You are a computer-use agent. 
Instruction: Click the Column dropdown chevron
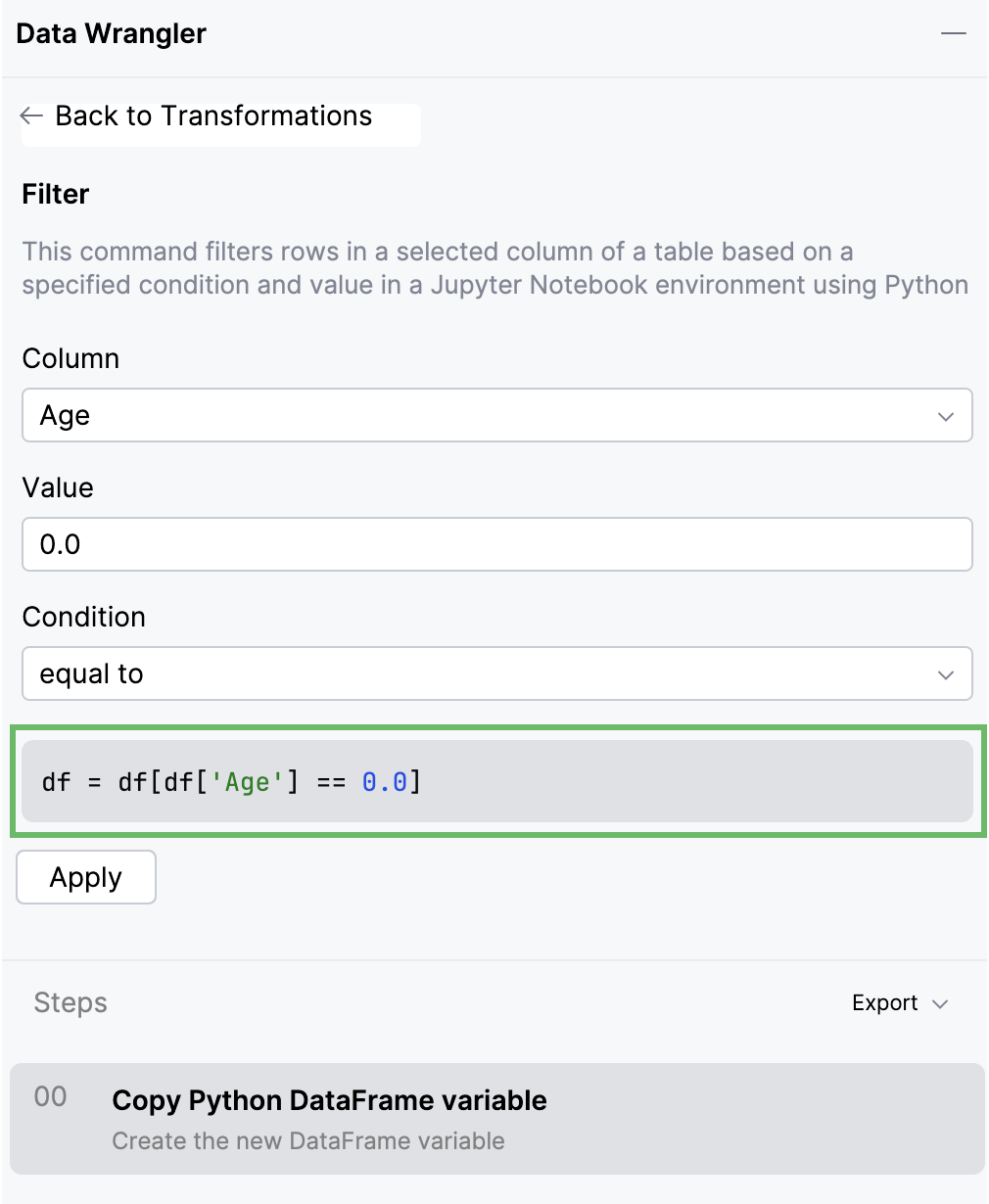click(945, 415)
